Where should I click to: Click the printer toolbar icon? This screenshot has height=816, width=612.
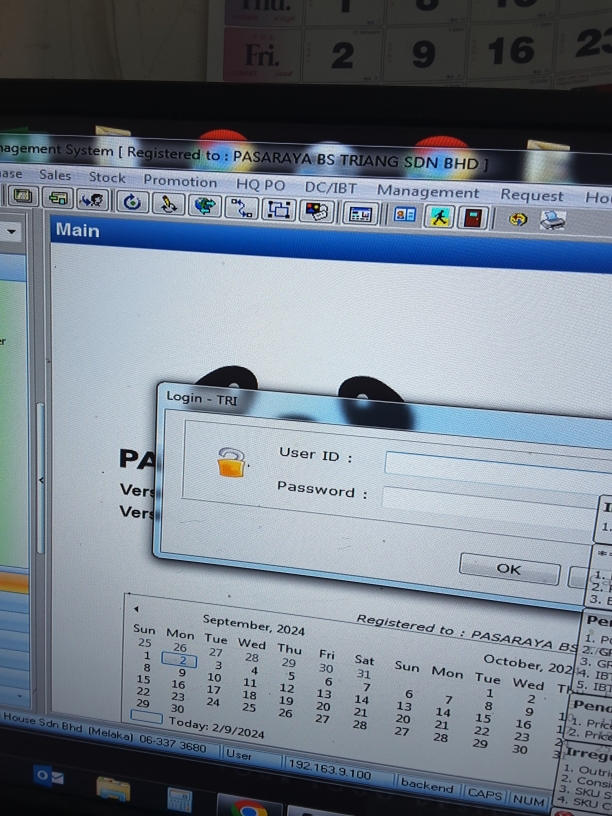tap(552, 220)
